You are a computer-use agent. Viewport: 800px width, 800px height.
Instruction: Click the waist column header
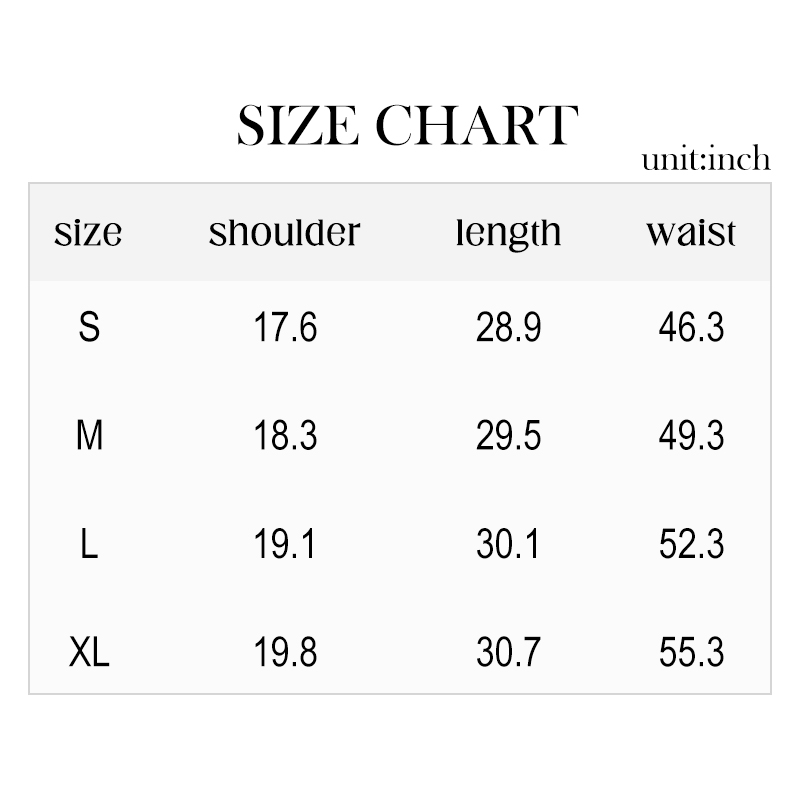tap(691, 233)
